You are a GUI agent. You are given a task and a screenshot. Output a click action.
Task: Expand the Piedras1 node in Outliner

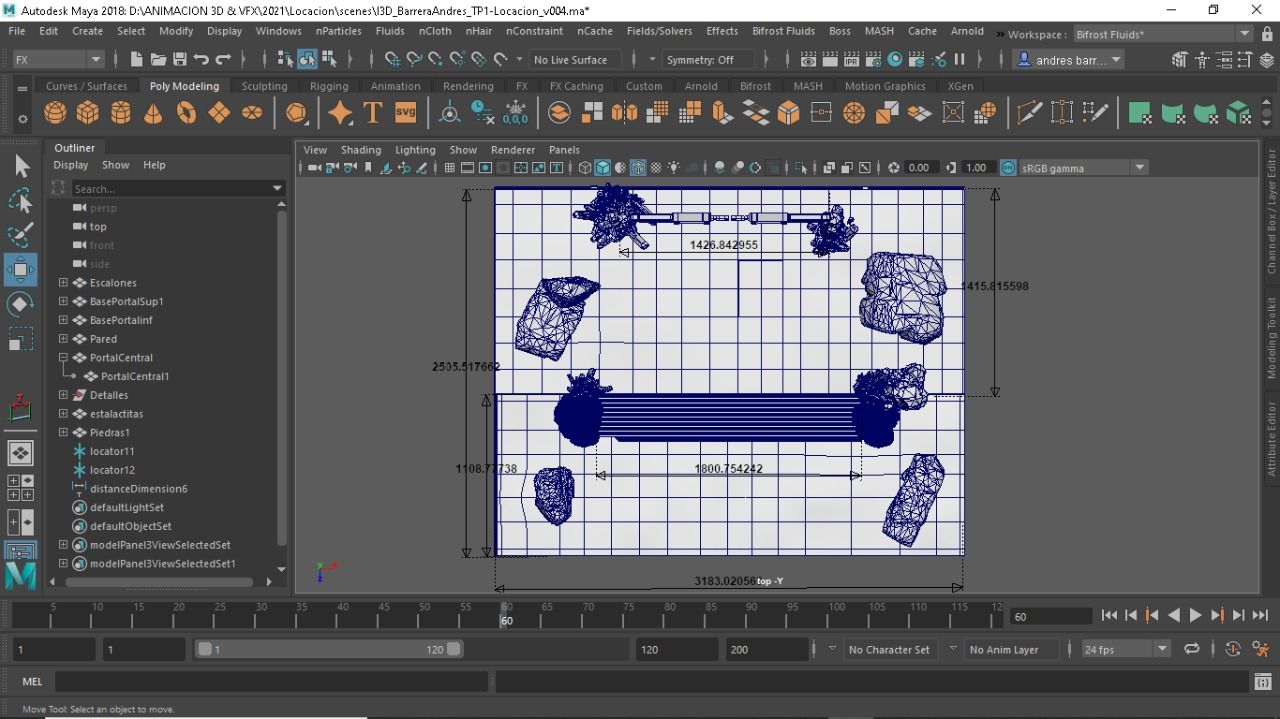63,433
